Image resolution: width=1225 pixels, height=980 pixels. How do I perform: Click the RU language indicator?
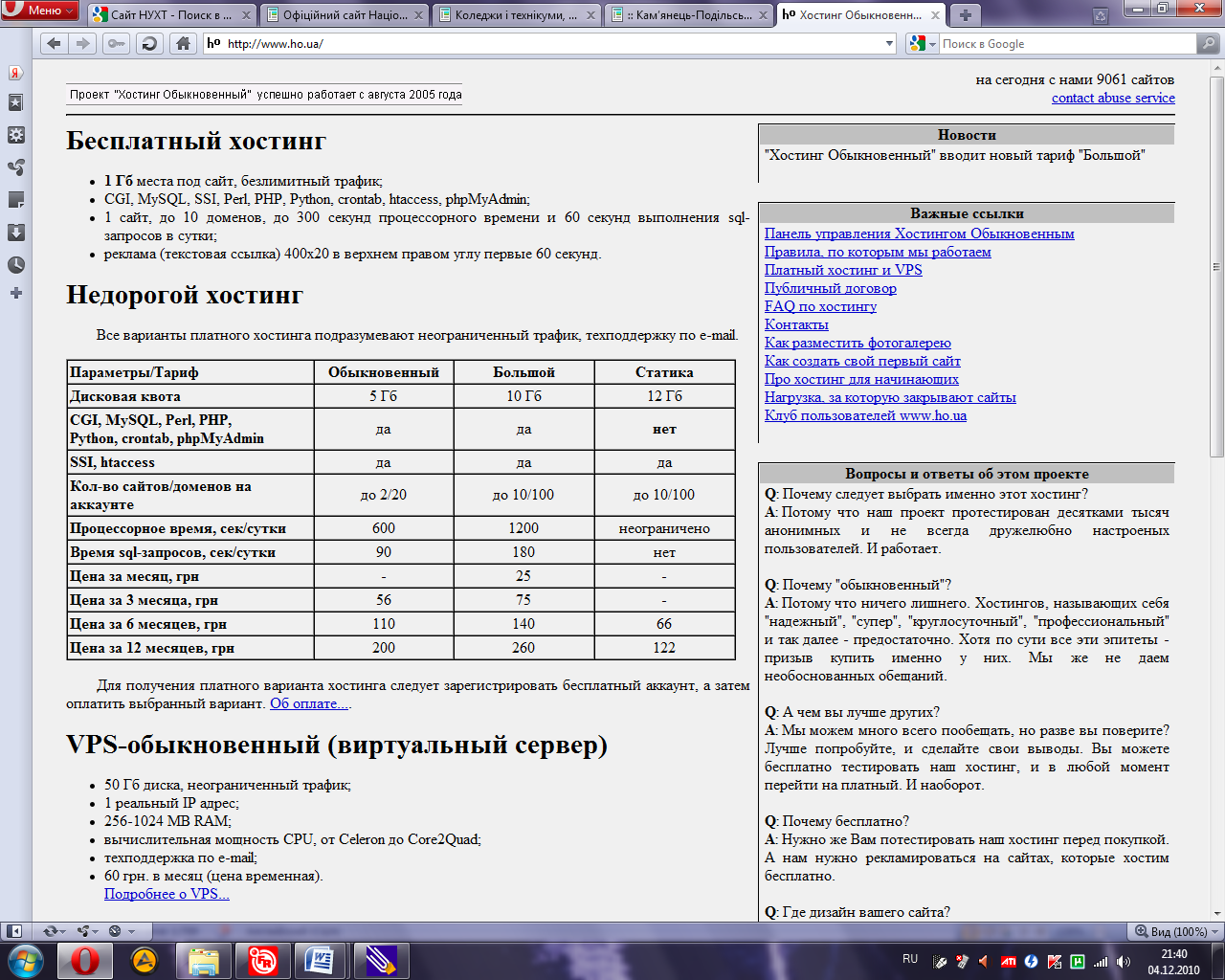pyautogui.click(x=910, y=959)
